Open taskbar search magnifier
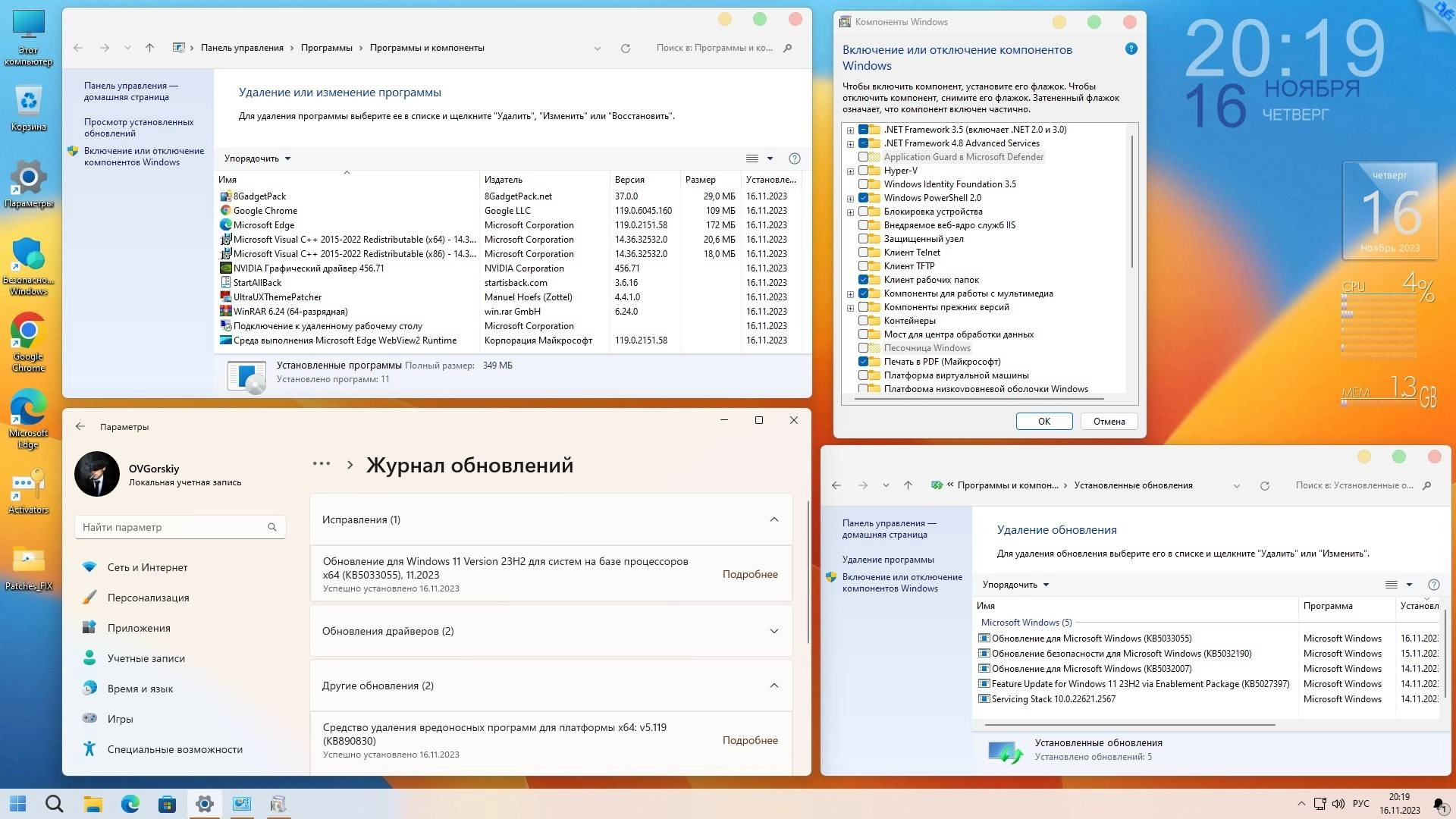The height and width of the screenshot is (819, 1456). click(x=54, y=804)
